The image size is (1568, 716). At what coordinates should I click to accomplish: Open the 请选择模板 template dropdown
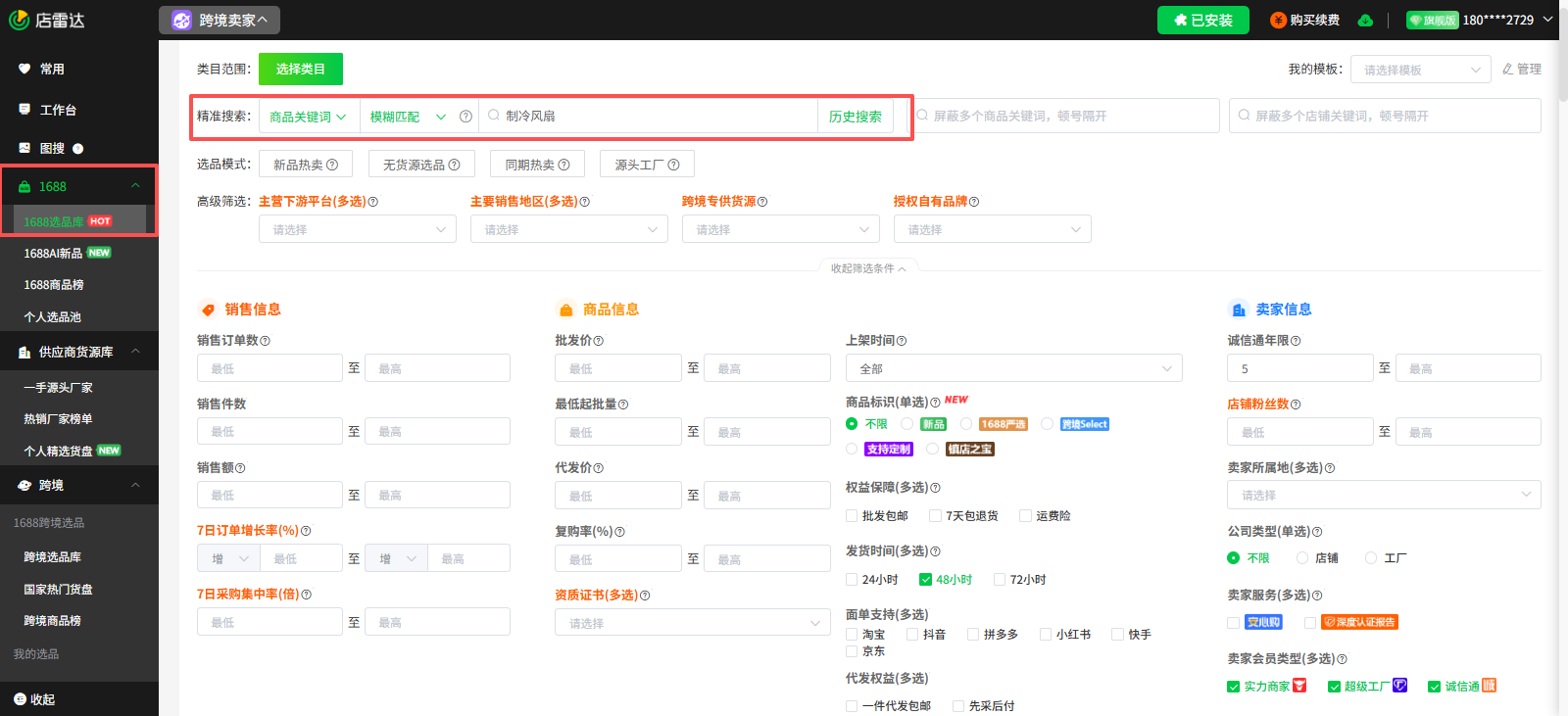1420,70
